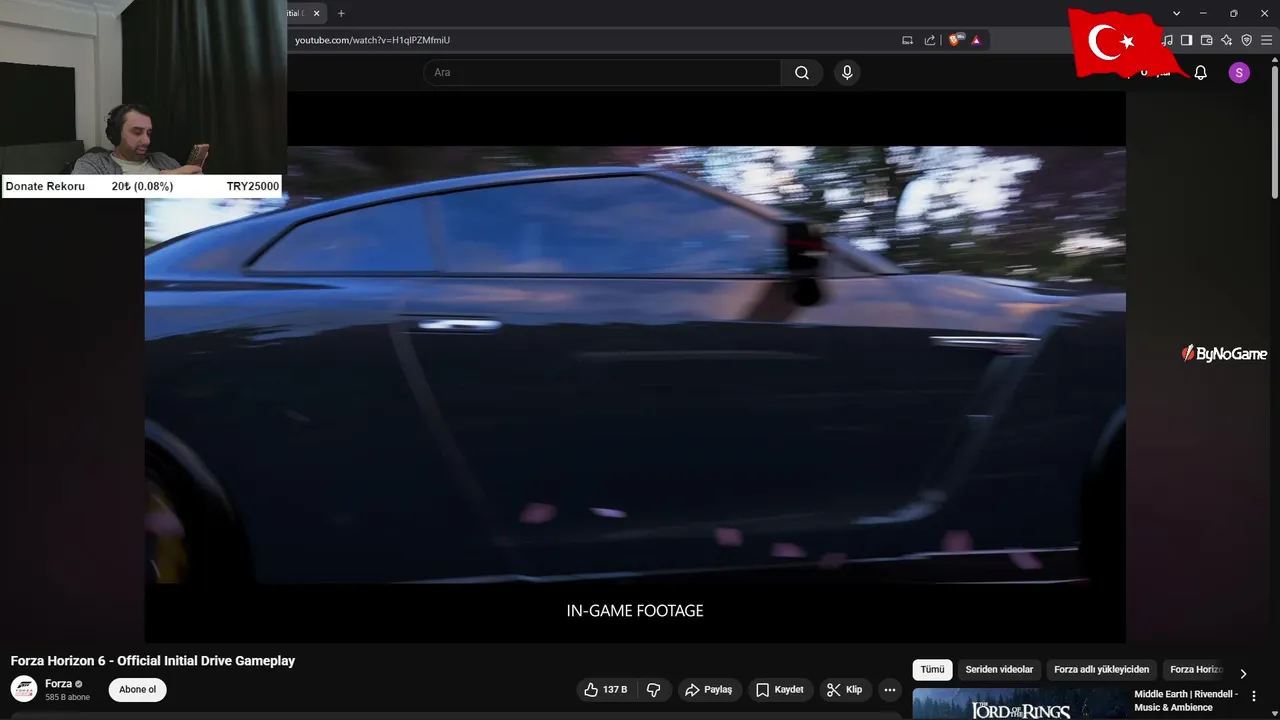This screenshot has width=1280, height=720.
Task: Close the current YouTube tab
Action: tap(317, 13)
